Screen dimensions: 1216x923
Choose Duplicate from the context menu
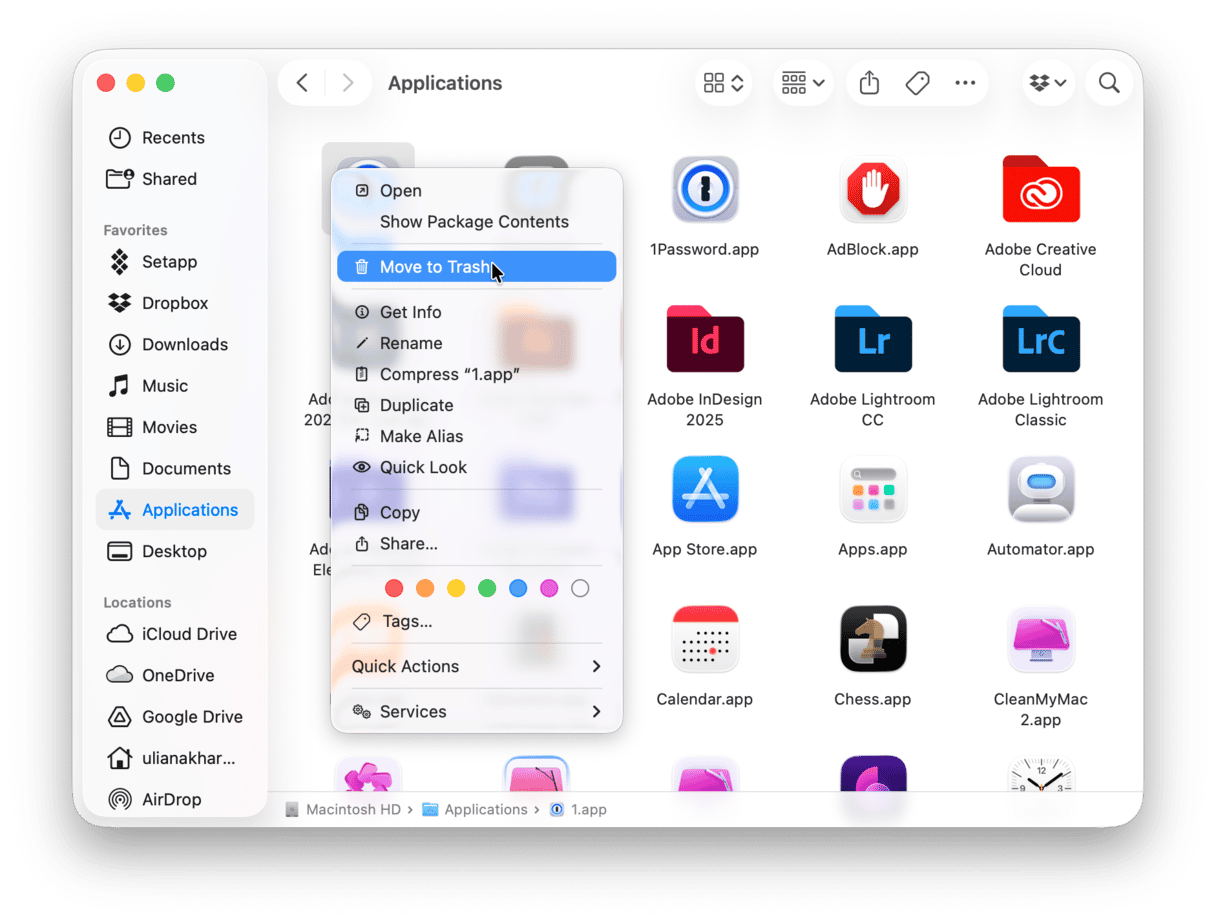click(477, 405)
